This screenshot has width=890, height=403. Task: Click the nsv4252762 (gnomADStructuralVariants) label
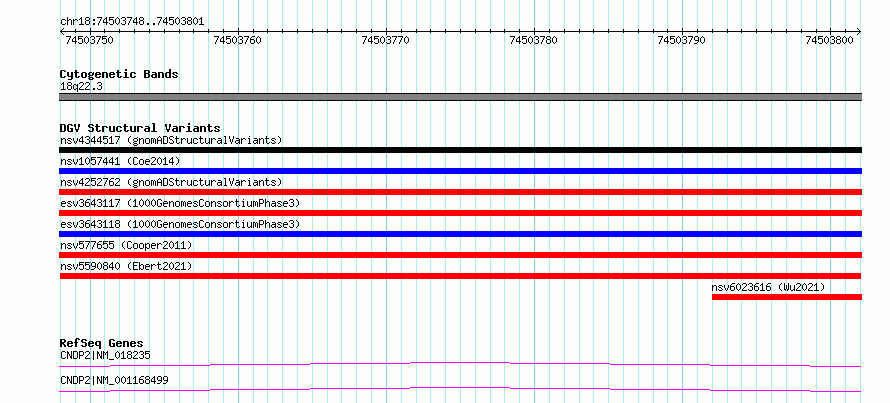click(171, 182)
